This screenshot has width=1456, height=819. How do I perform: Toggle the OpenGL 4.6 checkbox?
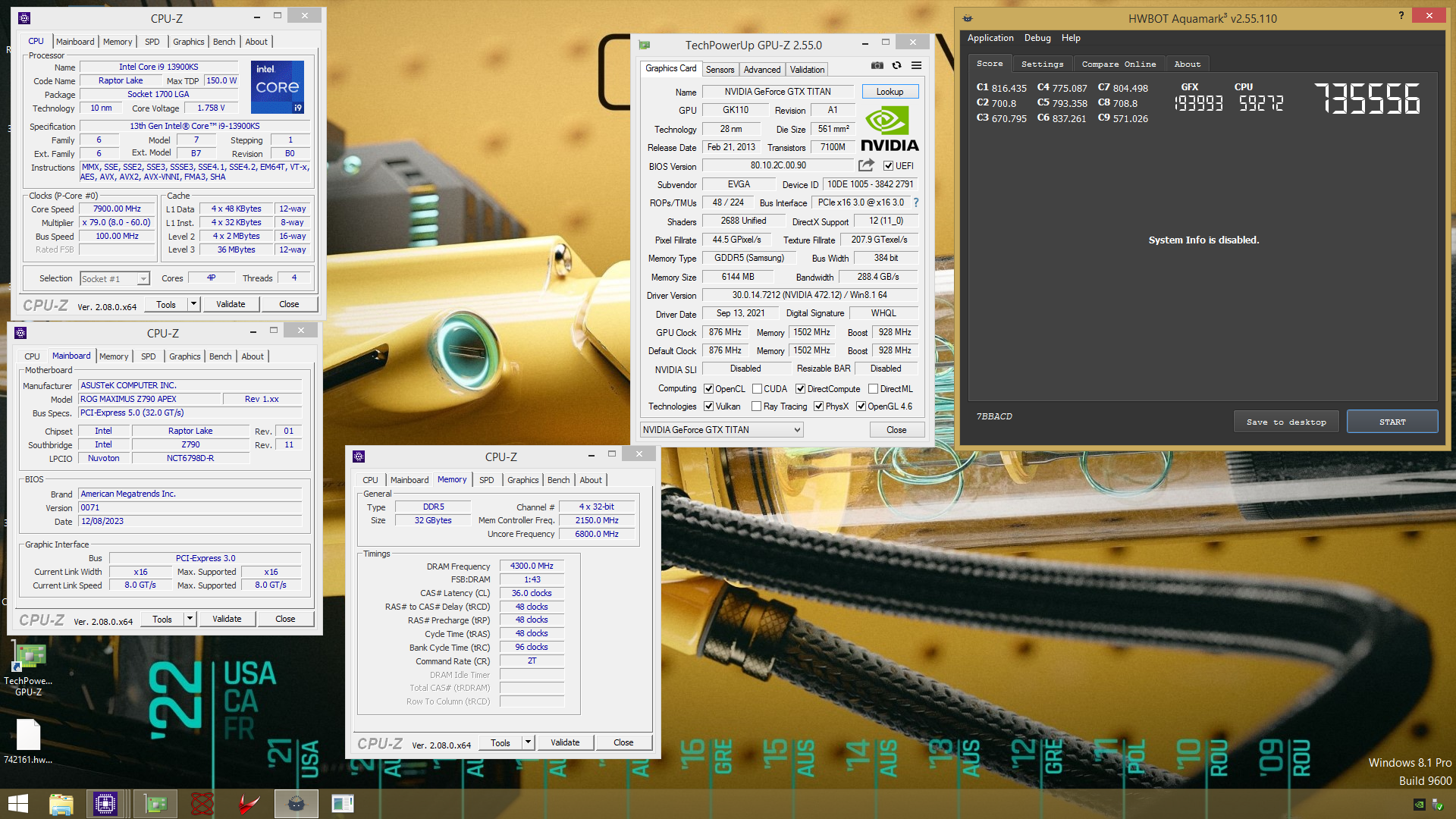[861, 406]
